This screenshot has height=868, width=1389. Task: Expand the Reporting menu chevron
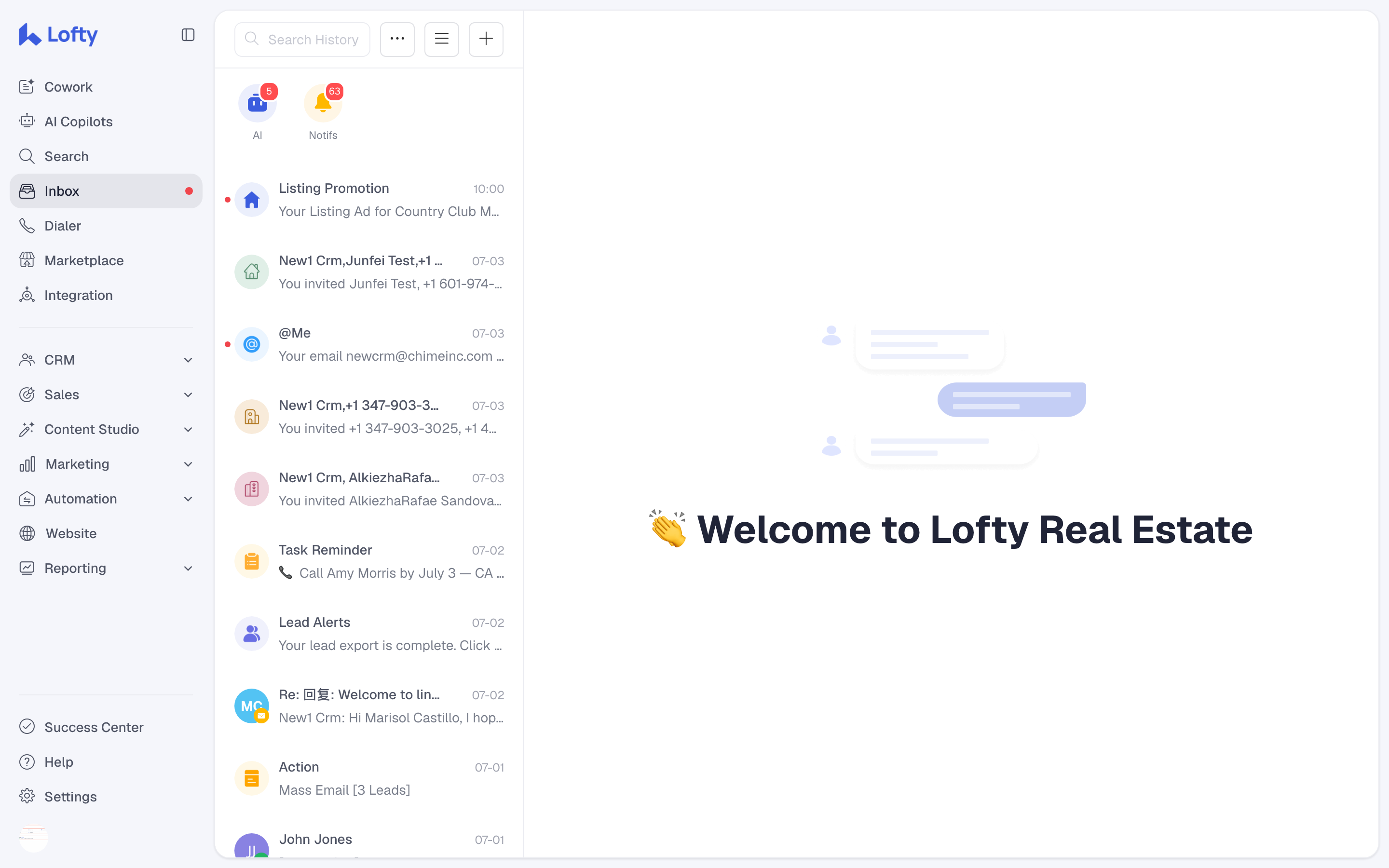pos(188,569)
